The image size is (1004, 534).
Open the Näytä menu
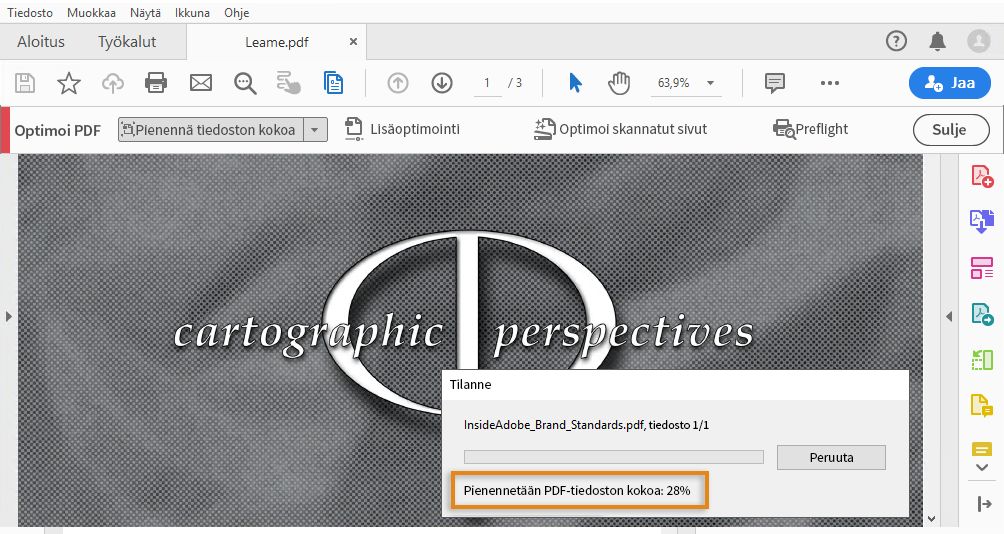click(x=145, y=13)
